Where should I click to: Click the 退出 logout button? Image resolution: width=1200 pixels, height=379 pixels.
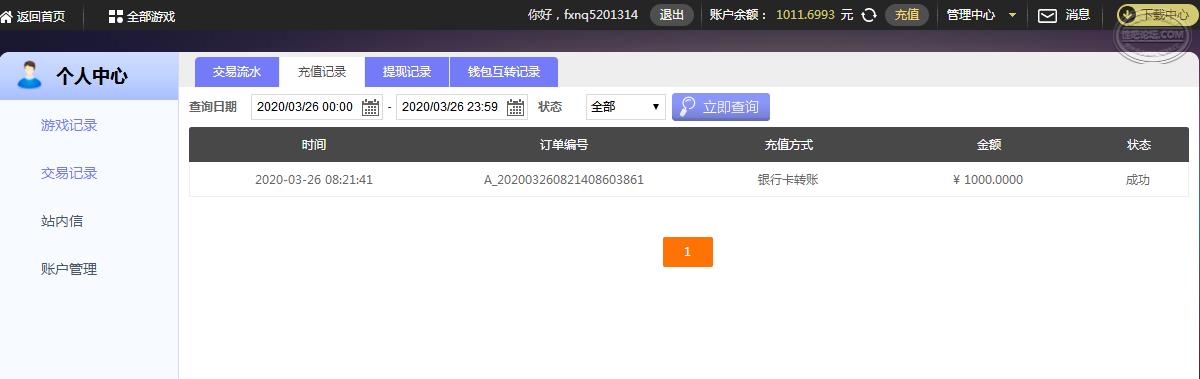672,15
